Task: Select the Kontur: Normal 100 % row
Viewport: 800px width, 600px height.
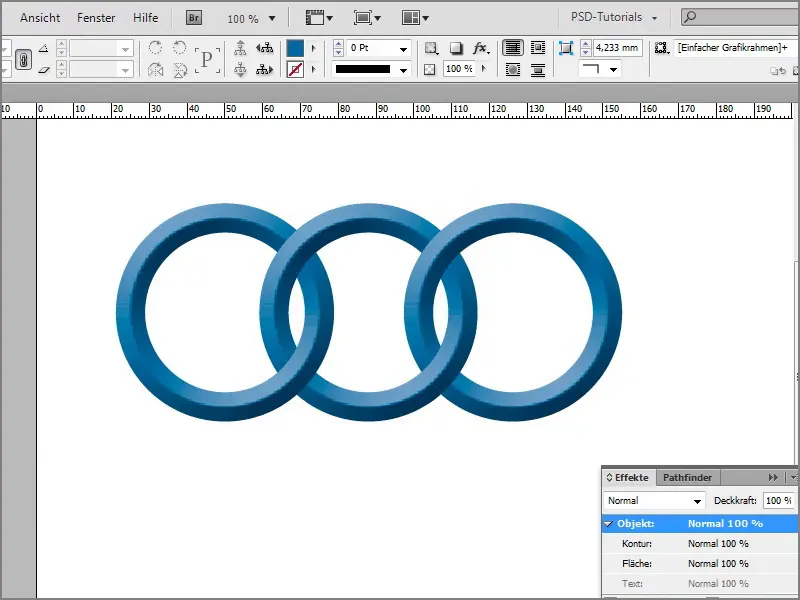Action: coord(700,544)
